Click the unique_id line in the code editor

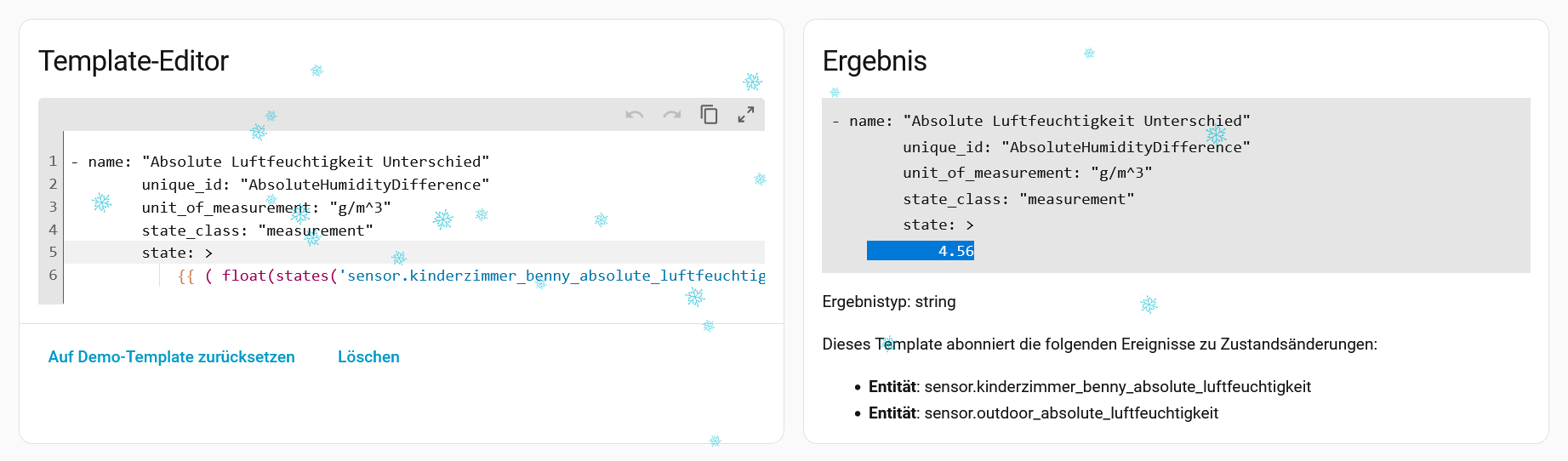click(x=315, y=185)
